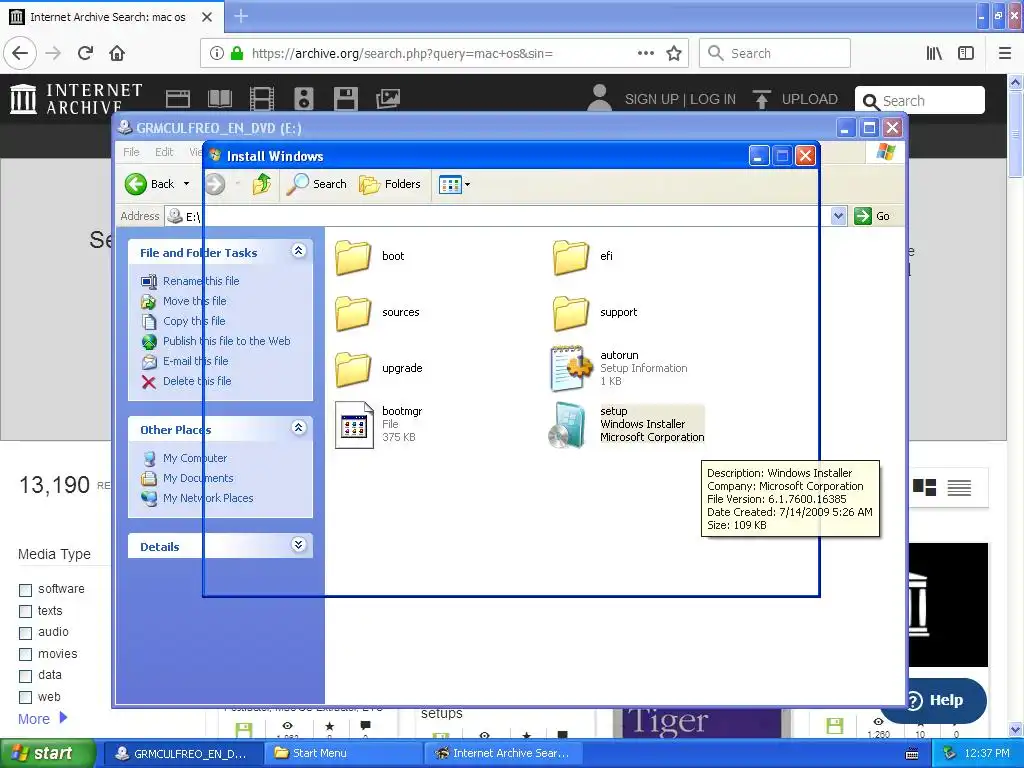Viewport: 1024px width, 768px height.
Task: Switch to GRMCULFREO_EN_D taskbar item
Action: pos(182,754)
